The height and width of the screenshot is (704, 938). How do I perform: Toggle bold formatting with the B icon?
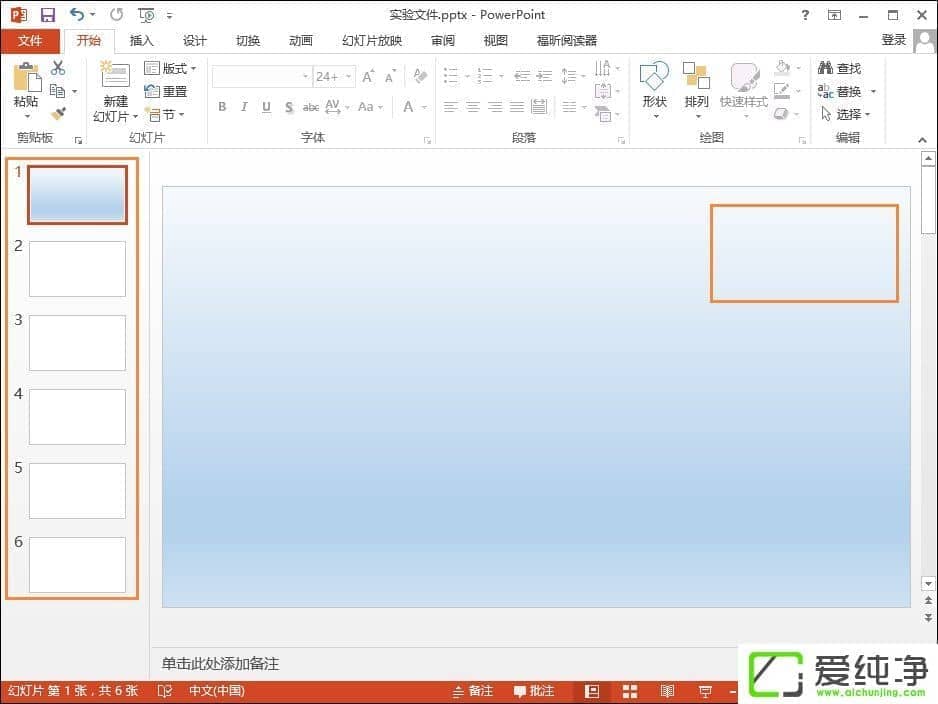pyautogui.click(x=222, y=106)
